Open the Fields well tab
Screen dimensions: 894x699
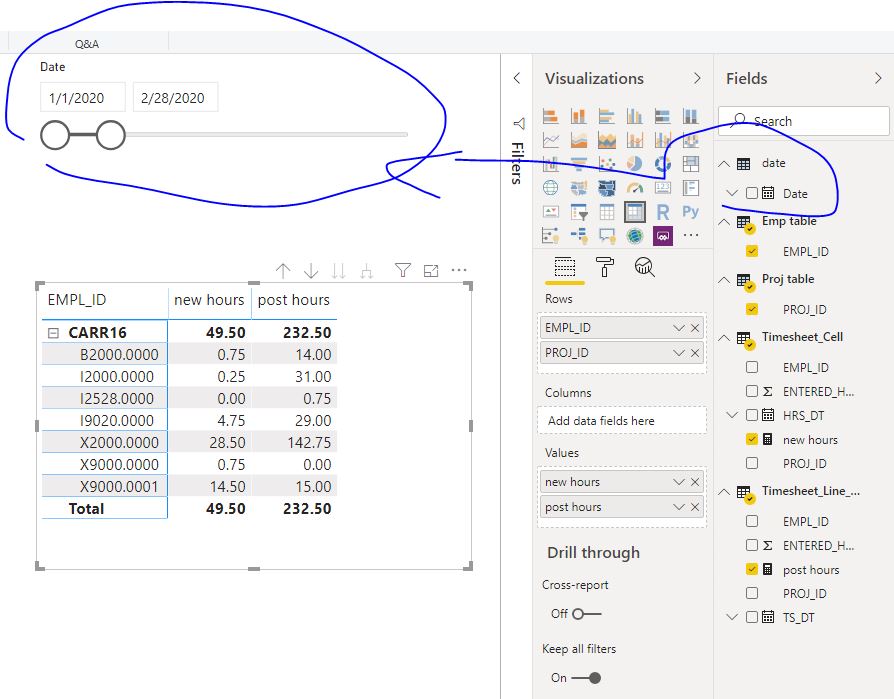[564, 267]
